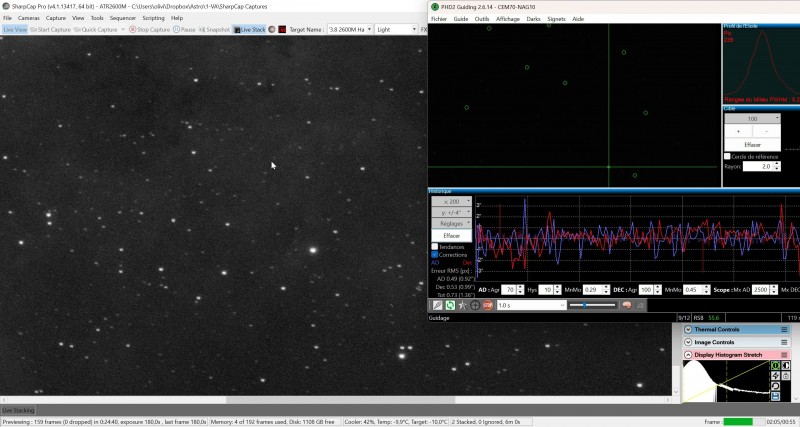The height and width of the screenshot is (427, 800).
Task: Adjust the PHD2 gamma slider
Action: click(x=592, y=305)
